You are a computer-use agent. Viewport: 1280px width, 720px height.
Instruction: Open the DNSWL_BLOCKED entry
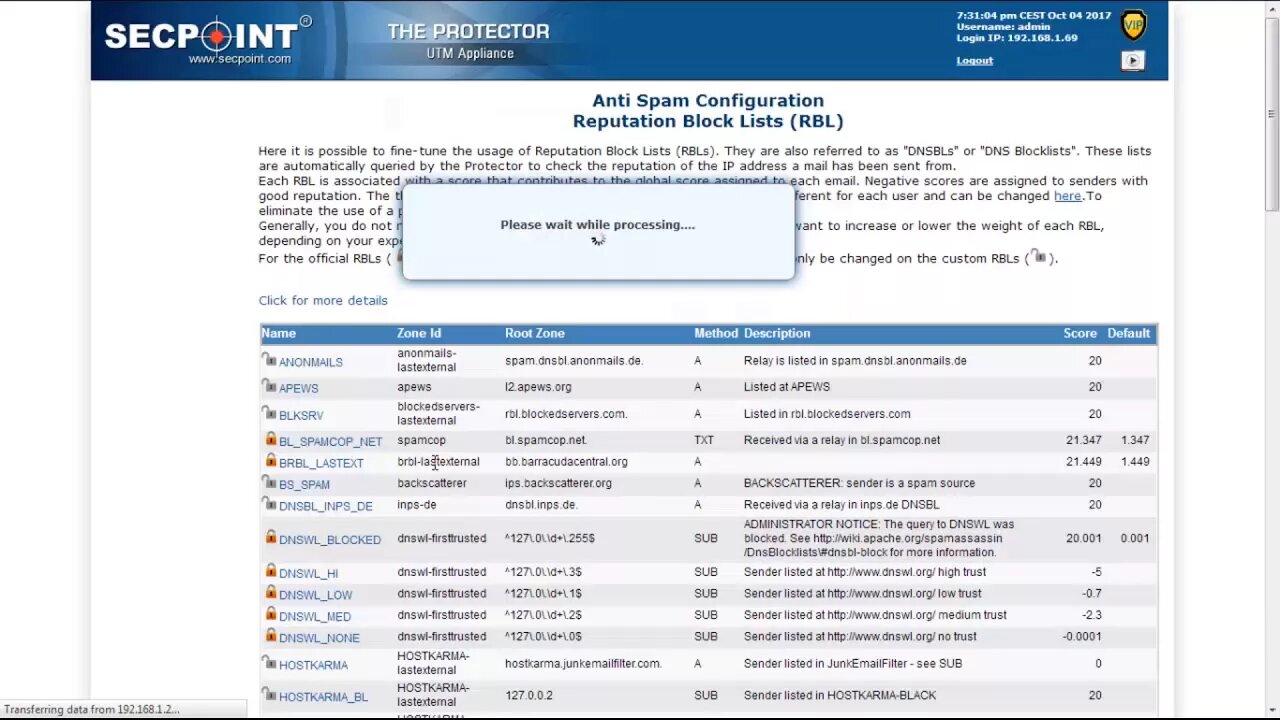pyautogui.click(x=330, y=540)
